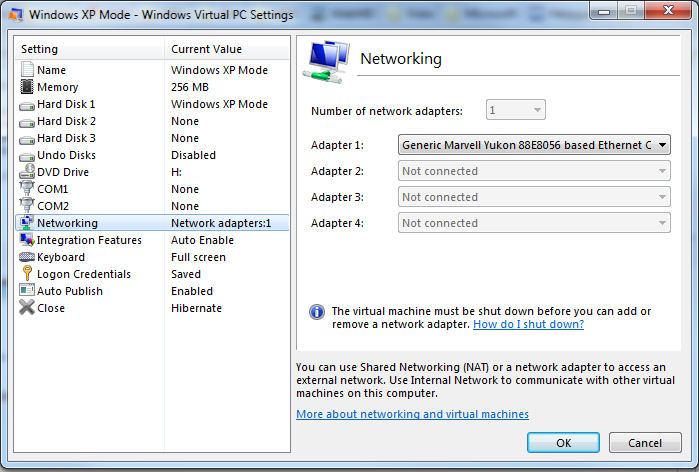Select the Memory setting row
Image resolution: width=699 pixels, height=472 pixels.
152,87
